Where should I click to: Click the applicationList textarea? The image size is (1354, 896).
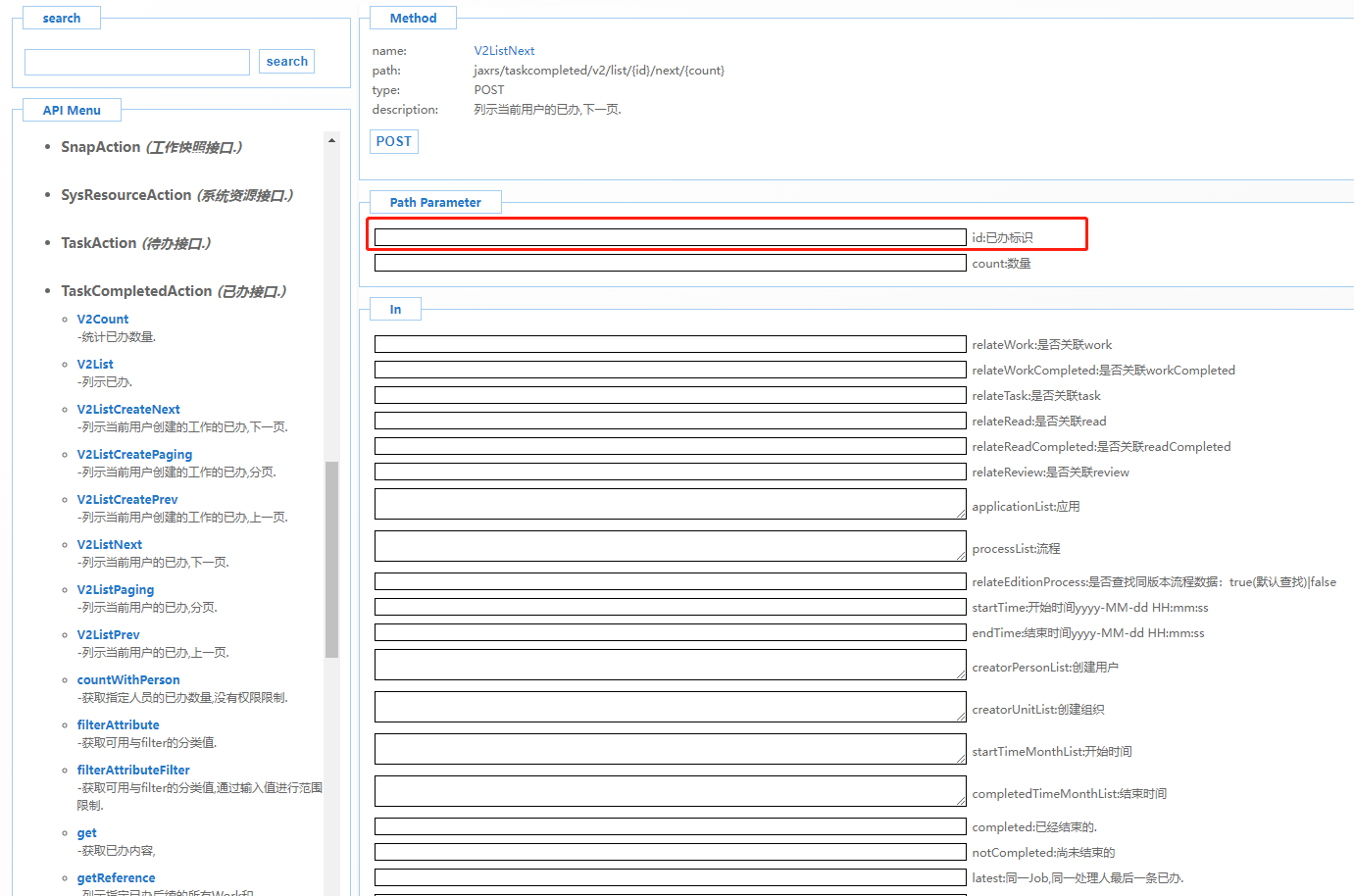(x=670, y=504)
